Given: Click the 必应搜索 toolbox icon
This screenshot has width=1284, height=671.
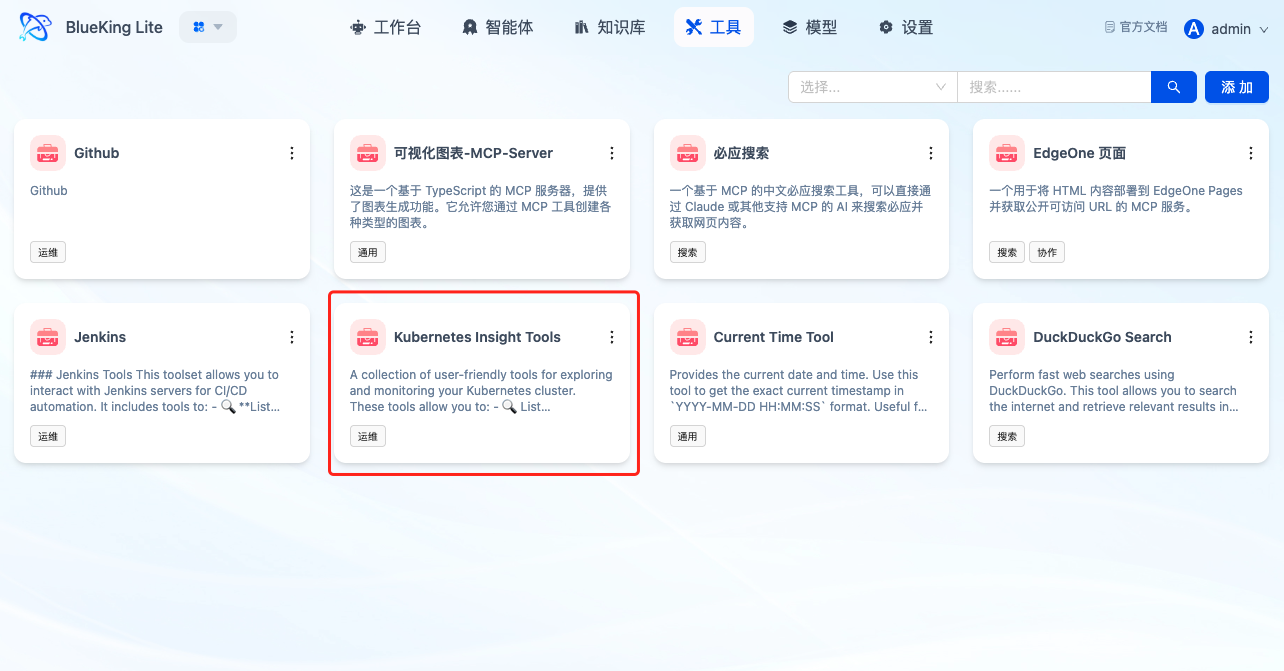Looking at the screenshot, I should click(687, 153).
